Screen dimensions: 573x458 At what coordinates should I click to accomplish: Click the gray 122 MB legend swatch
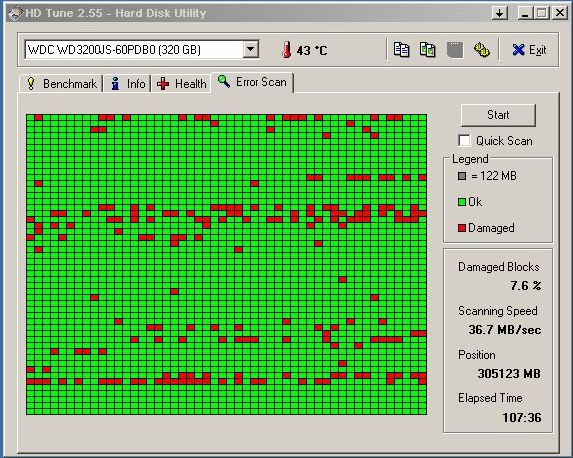462,176
